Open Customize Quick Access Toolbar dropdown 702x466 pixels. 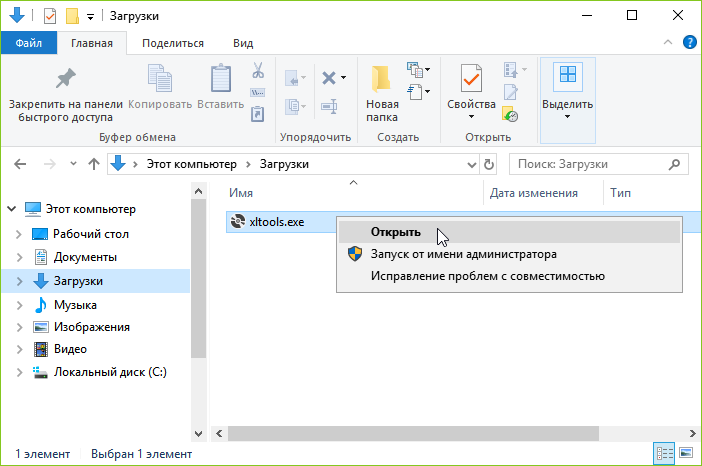pos(90,17)
